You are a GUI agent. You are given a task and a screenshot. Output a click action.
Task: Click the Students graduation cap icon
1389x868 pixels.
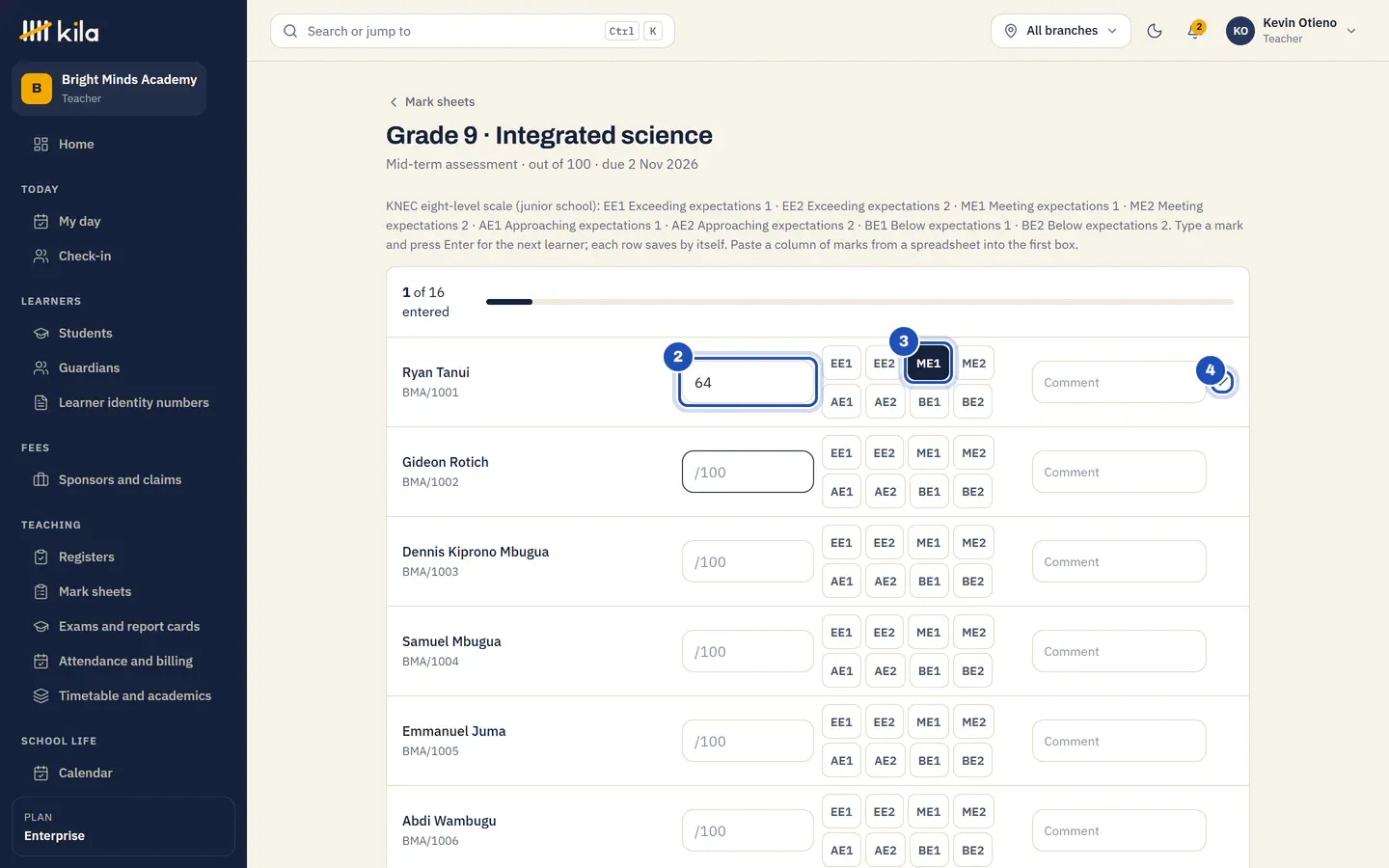point(41,333)
